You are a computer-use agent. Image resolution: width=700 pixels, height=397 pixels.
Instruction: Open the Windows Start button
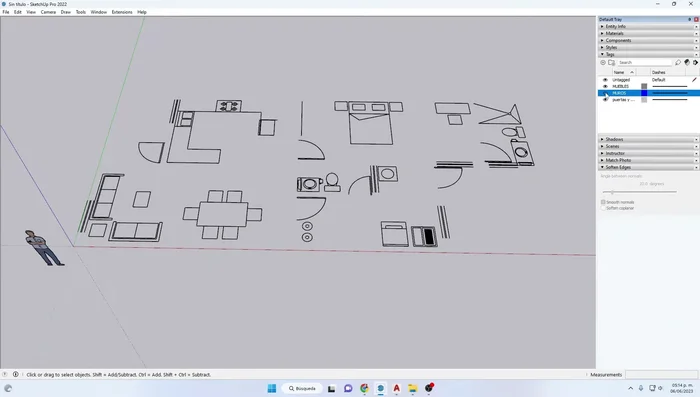pos(271,388)
